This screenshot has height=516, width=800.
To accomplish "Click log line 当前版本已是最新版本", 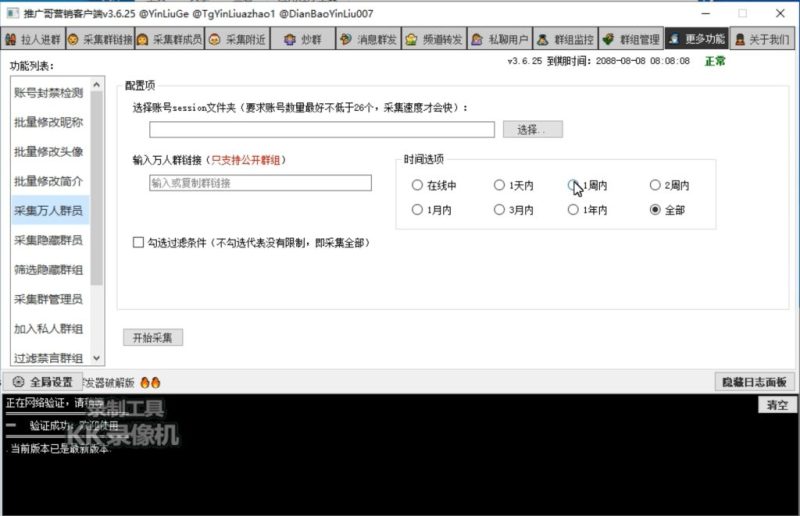I will coord(60,449).
